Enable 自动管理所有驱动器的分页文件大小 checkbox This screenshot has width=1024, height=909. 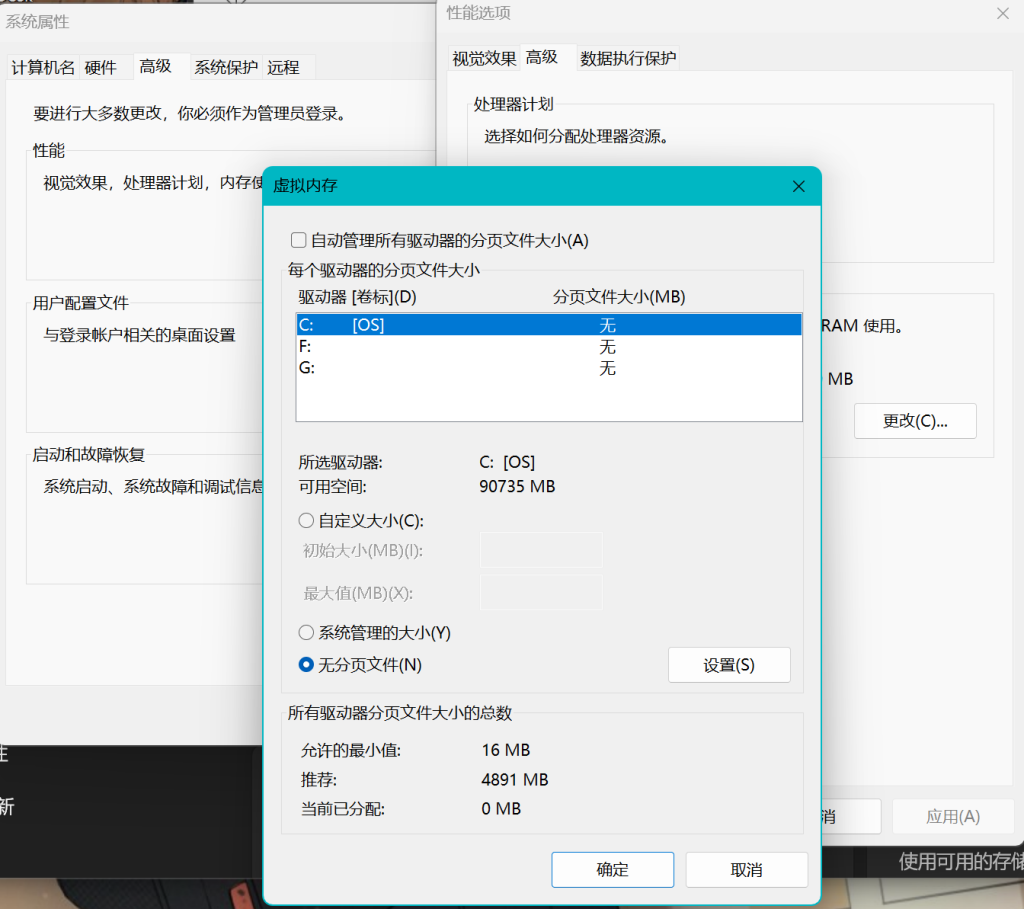(x=298, y=240)
